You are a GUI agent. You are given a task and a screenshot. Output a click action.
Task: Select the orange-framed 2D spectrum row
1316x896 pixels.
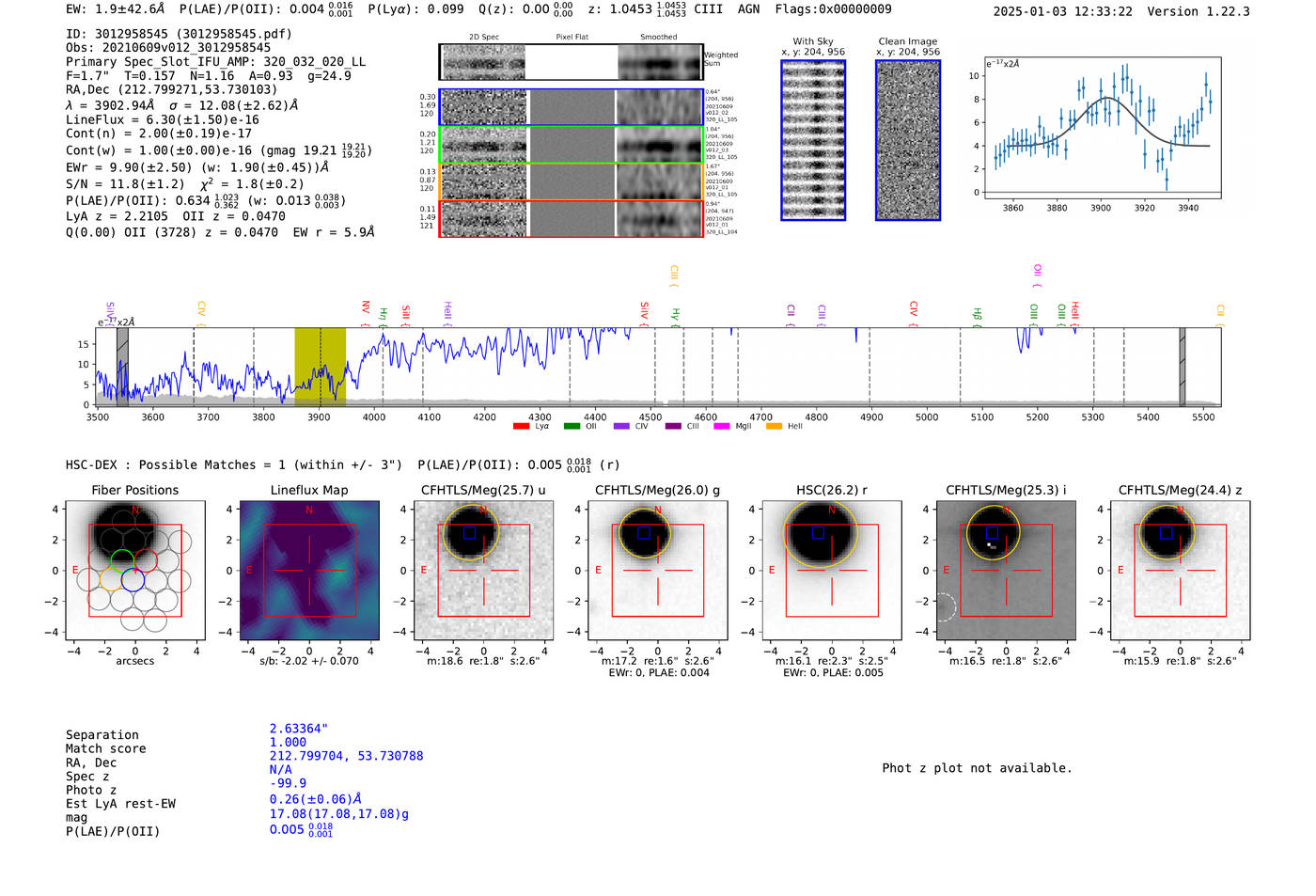[571, 181]
